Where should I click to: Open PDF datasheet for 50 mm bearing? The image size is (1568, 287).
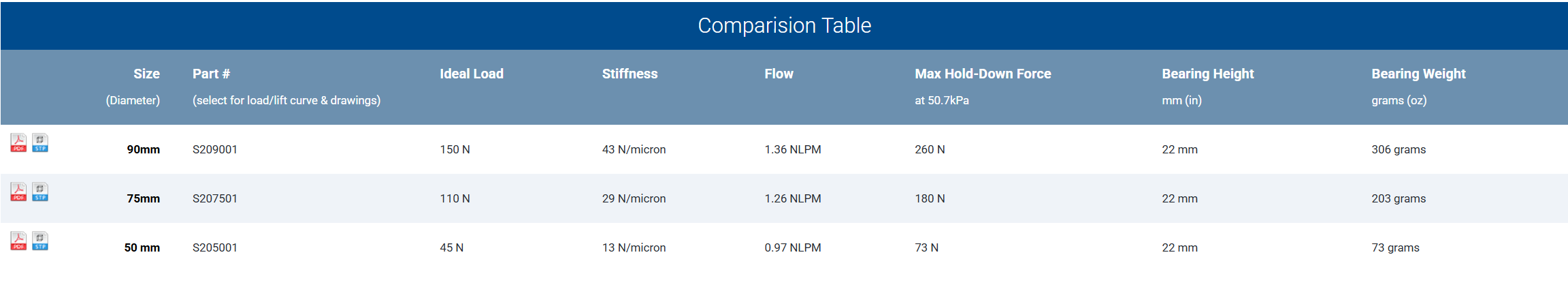click(18, 241)
